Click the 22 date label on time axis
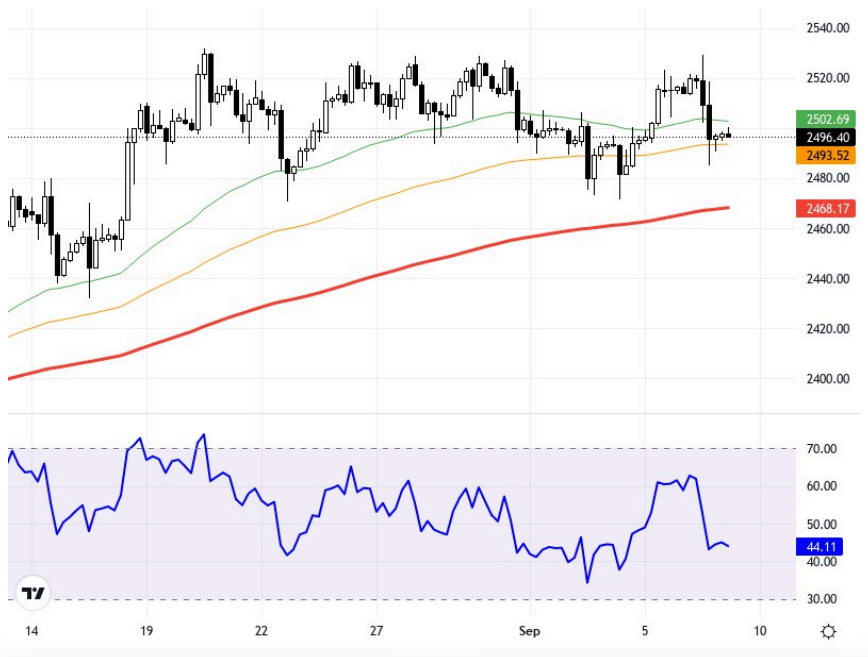868x657 pixels. pyautogui.click(x=261, y=631)
